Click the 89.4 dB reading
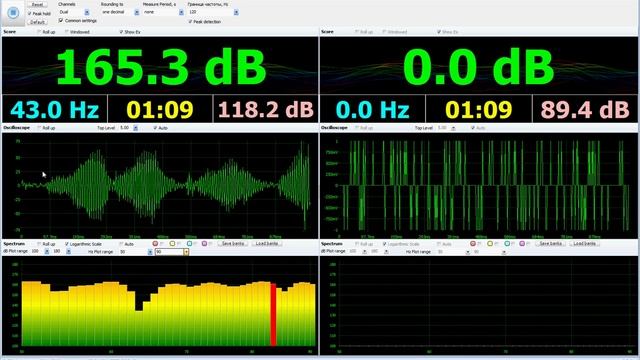 (585, 109)
